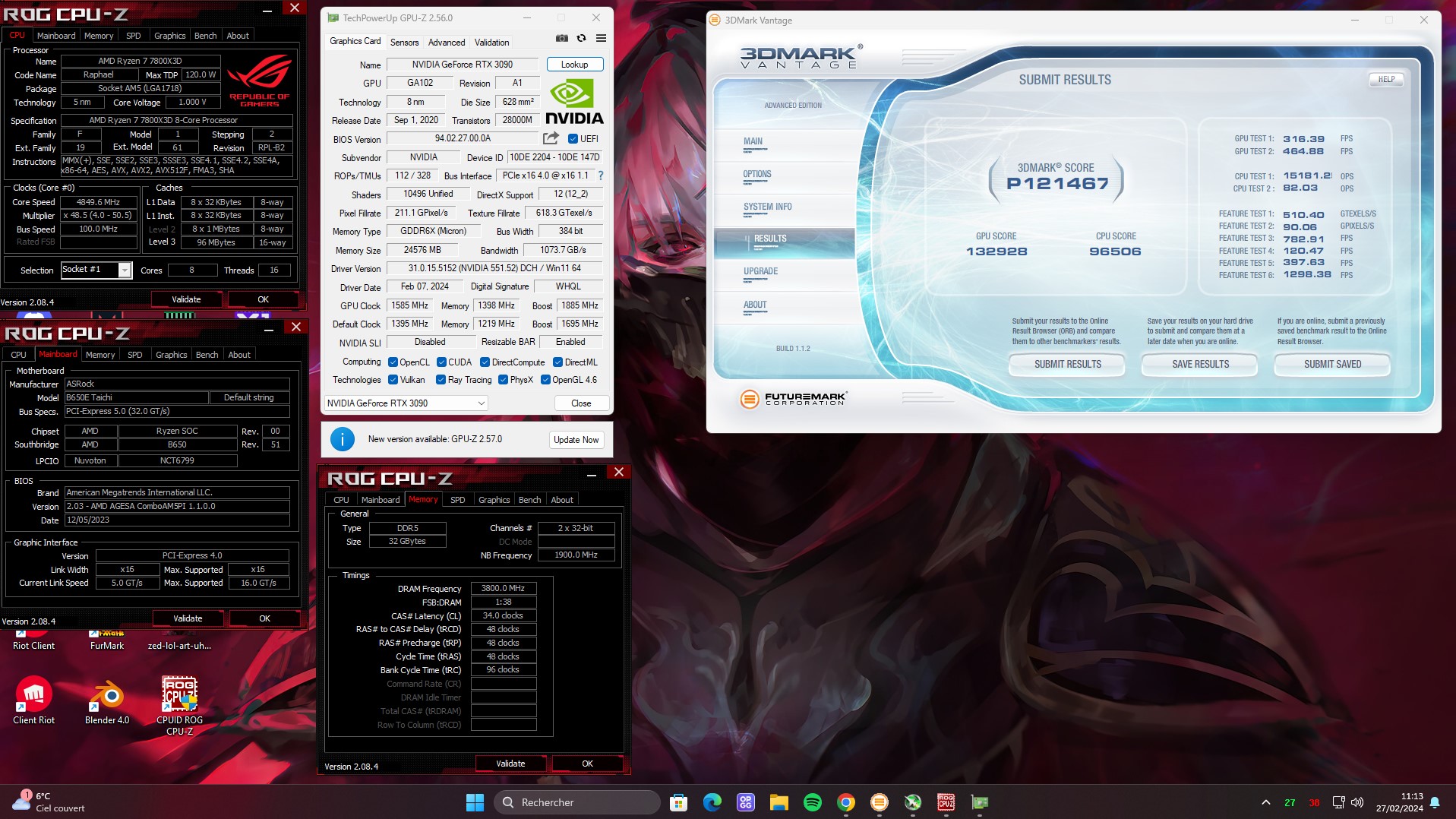Click Update Now for GPU-Z 2.57.0
The height and width of the screenshot is (819, 1456).
(x=576, y=440)
